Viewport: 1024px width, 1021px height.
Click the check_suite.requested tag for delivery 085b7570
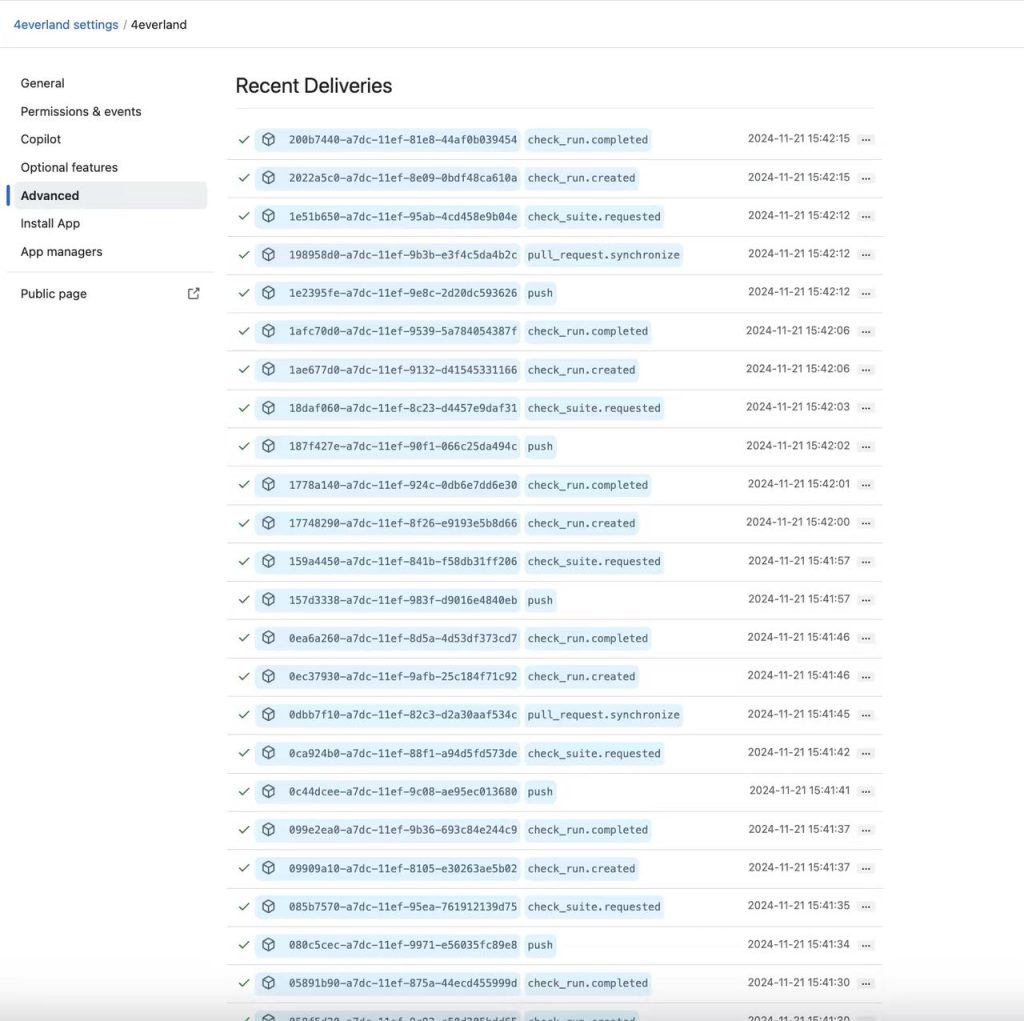pos(594,907)
